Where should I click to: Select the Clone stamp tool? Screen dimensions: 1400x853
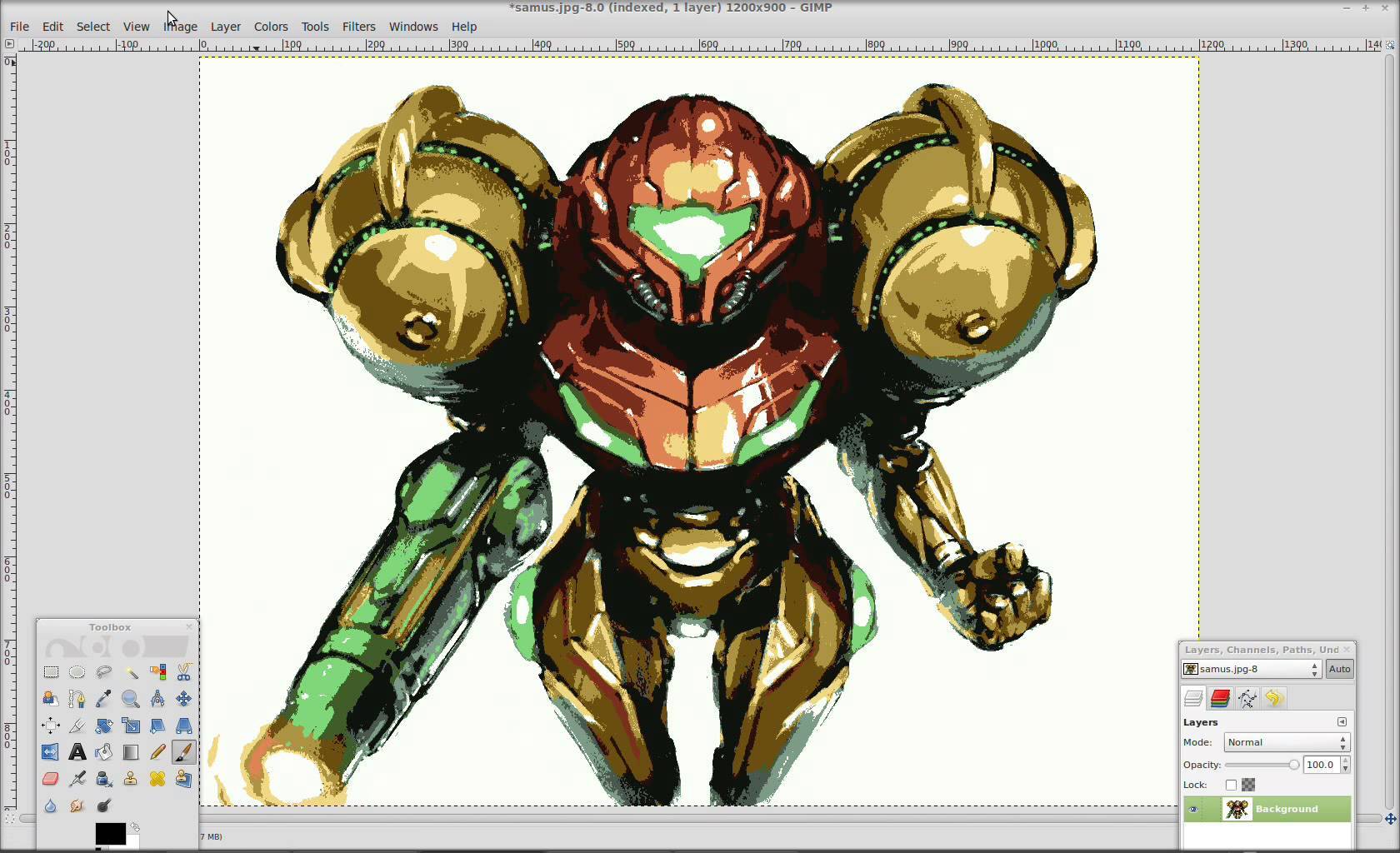131,778
